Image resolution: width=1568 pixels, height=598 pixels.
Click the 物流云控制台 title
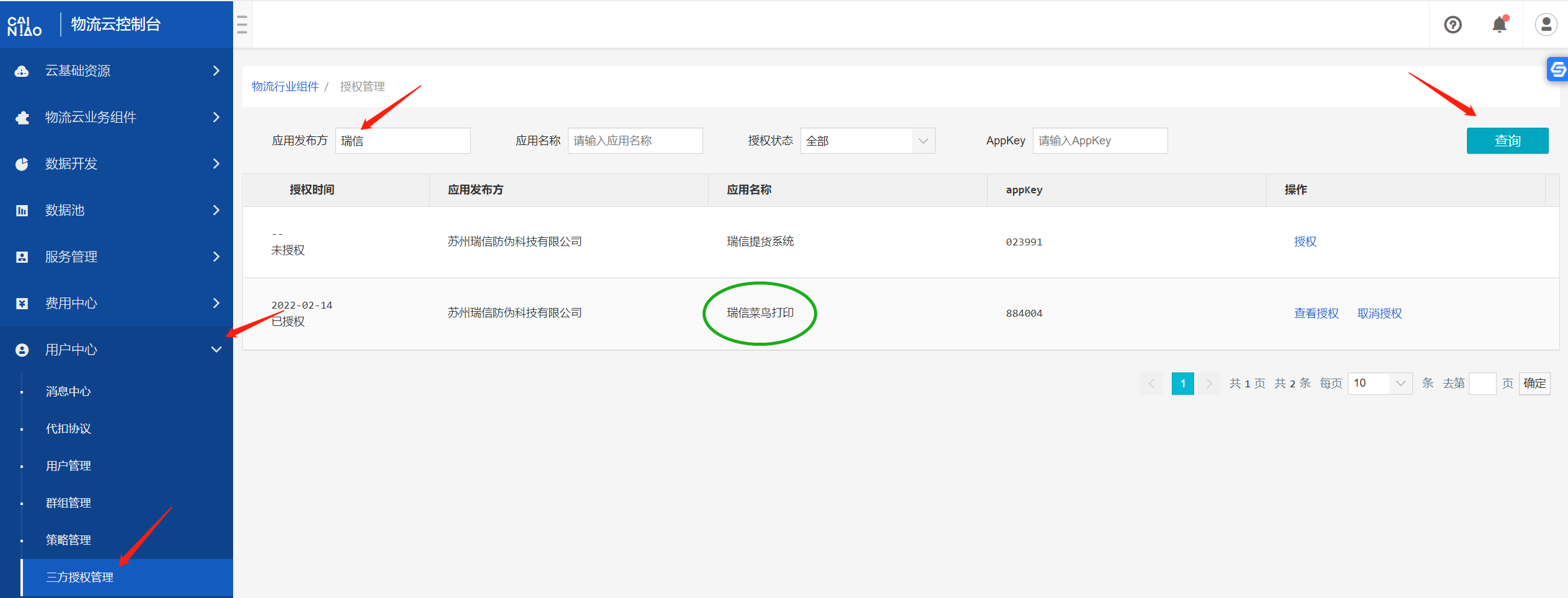pos(116,25)
